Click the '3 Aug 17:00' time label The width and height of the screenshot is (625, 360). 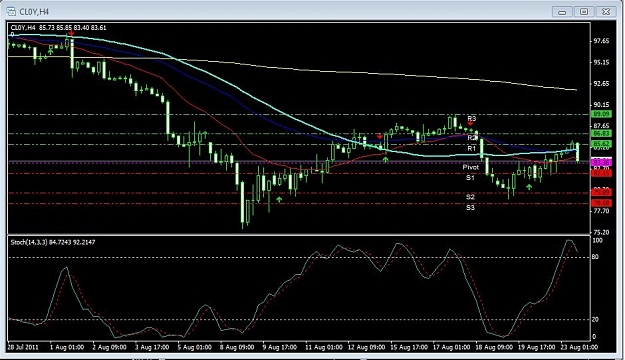[x=152, y=347]
